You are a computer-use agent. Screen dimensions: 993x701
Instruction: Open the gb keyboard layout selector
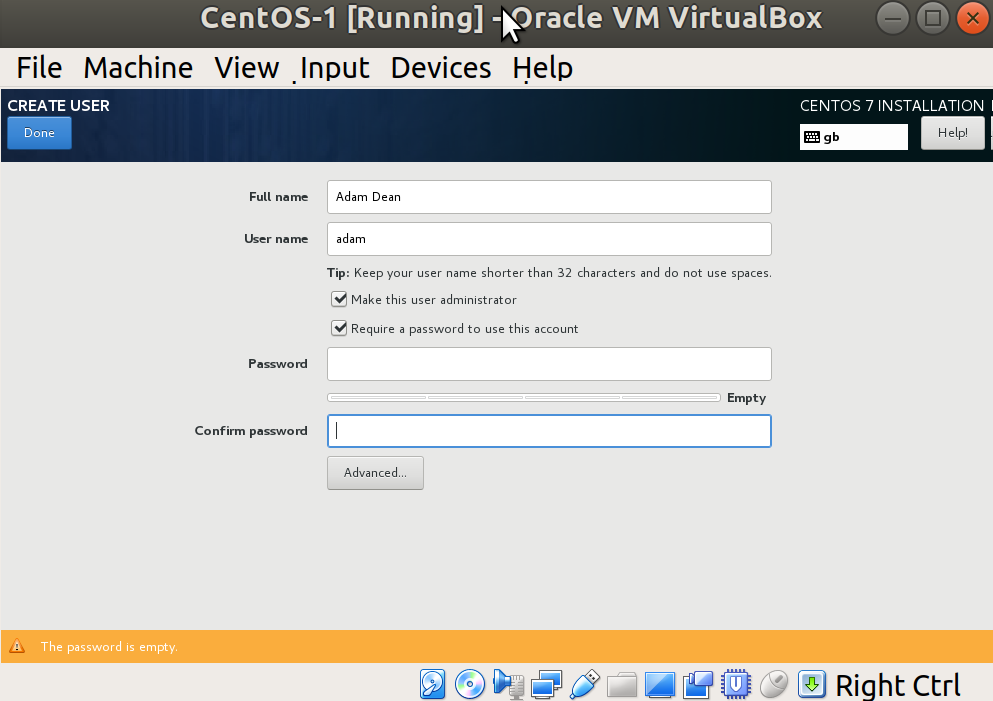tap(854, 137)
